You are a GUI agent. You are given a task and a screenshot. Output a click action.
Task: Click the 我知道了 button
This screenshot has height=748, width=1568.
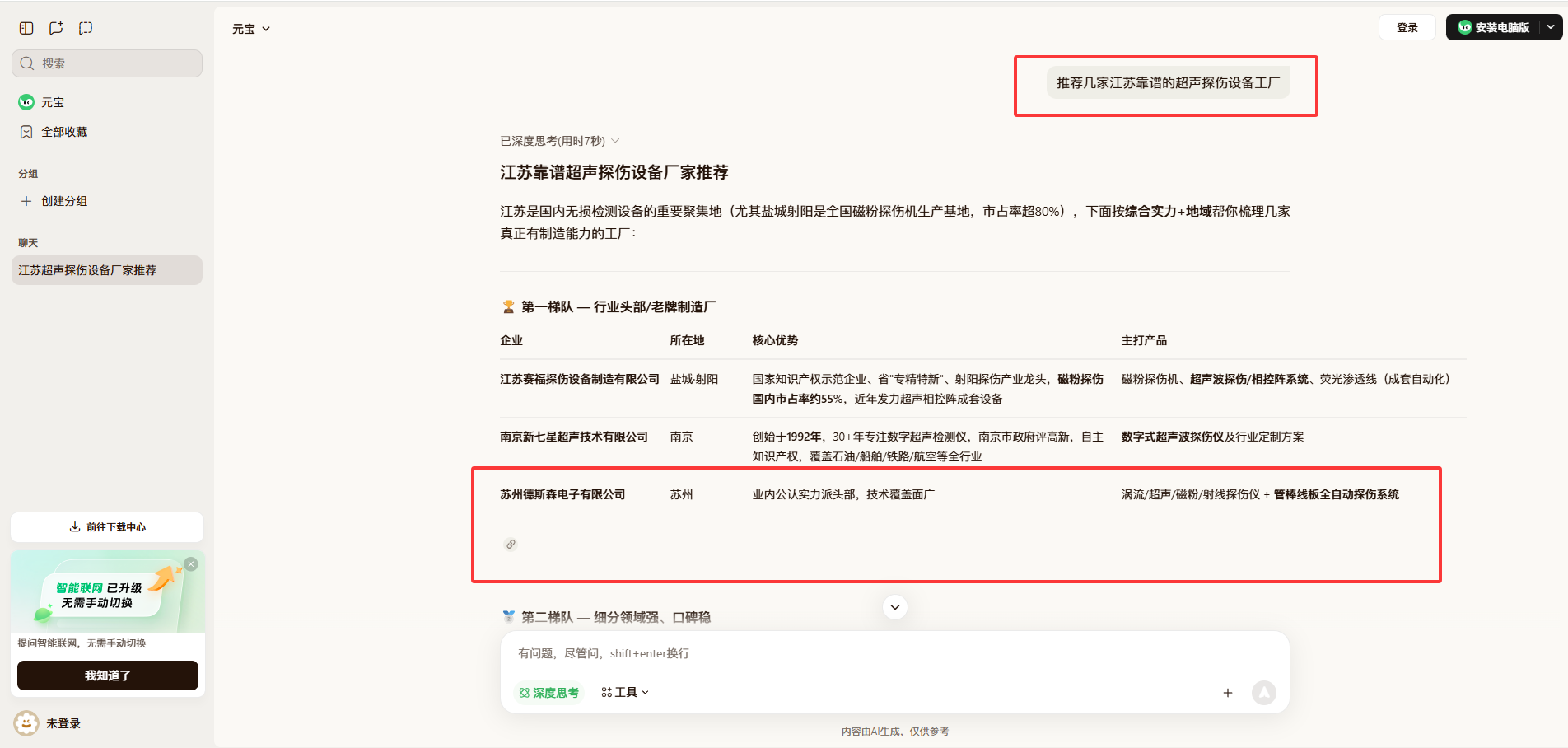click(x=108, y=676)
